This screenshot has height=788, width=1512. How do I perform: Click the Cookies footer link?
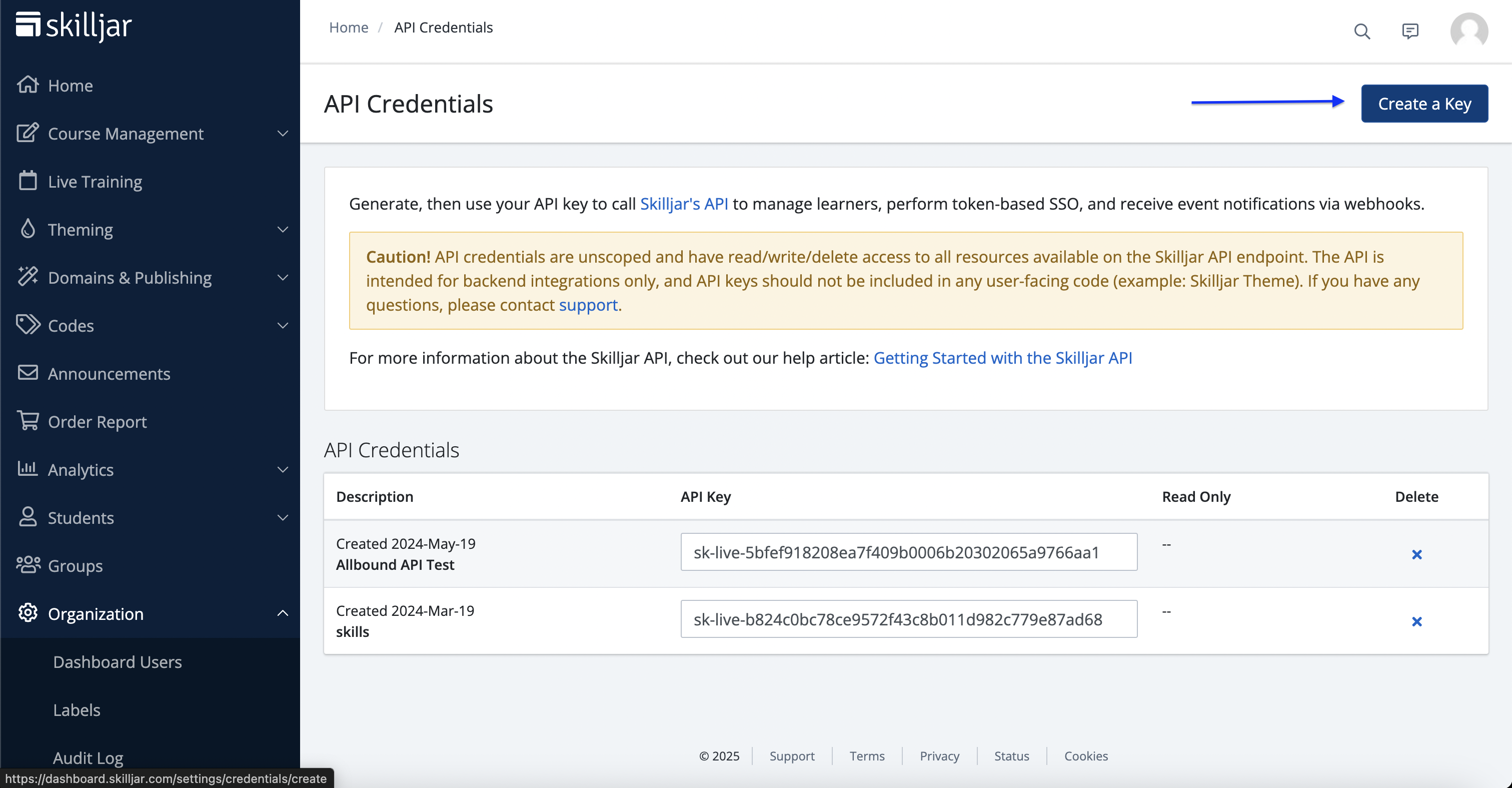[1086, 755]
